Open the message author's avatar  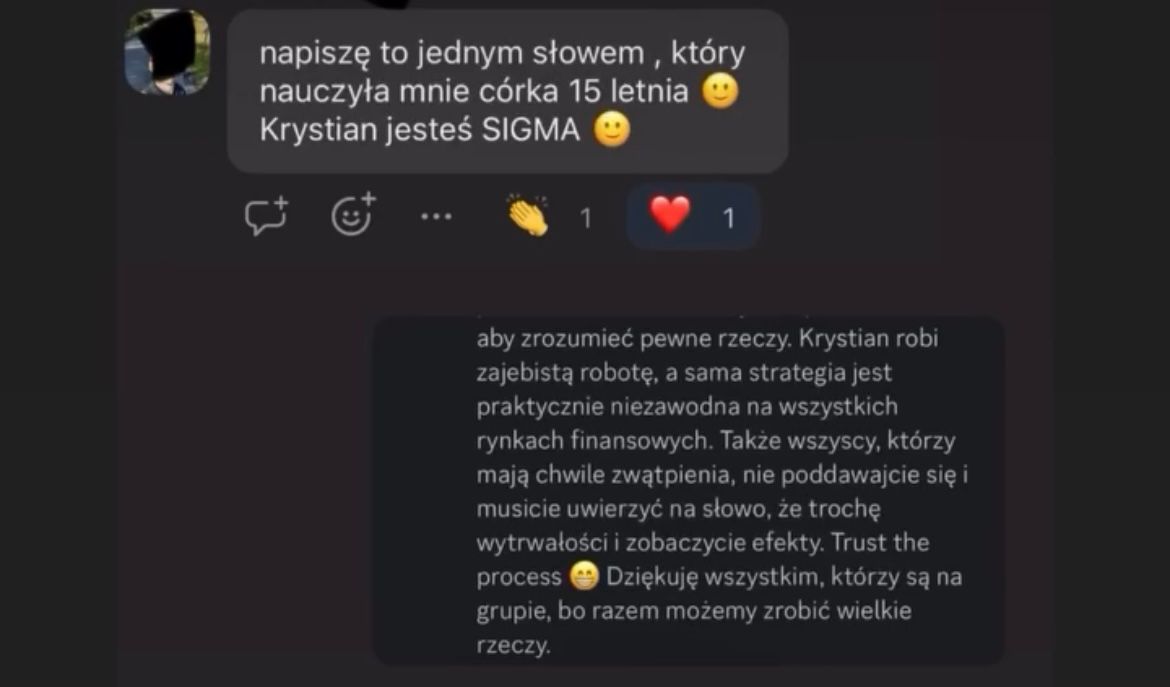click(x=167, y=52)
